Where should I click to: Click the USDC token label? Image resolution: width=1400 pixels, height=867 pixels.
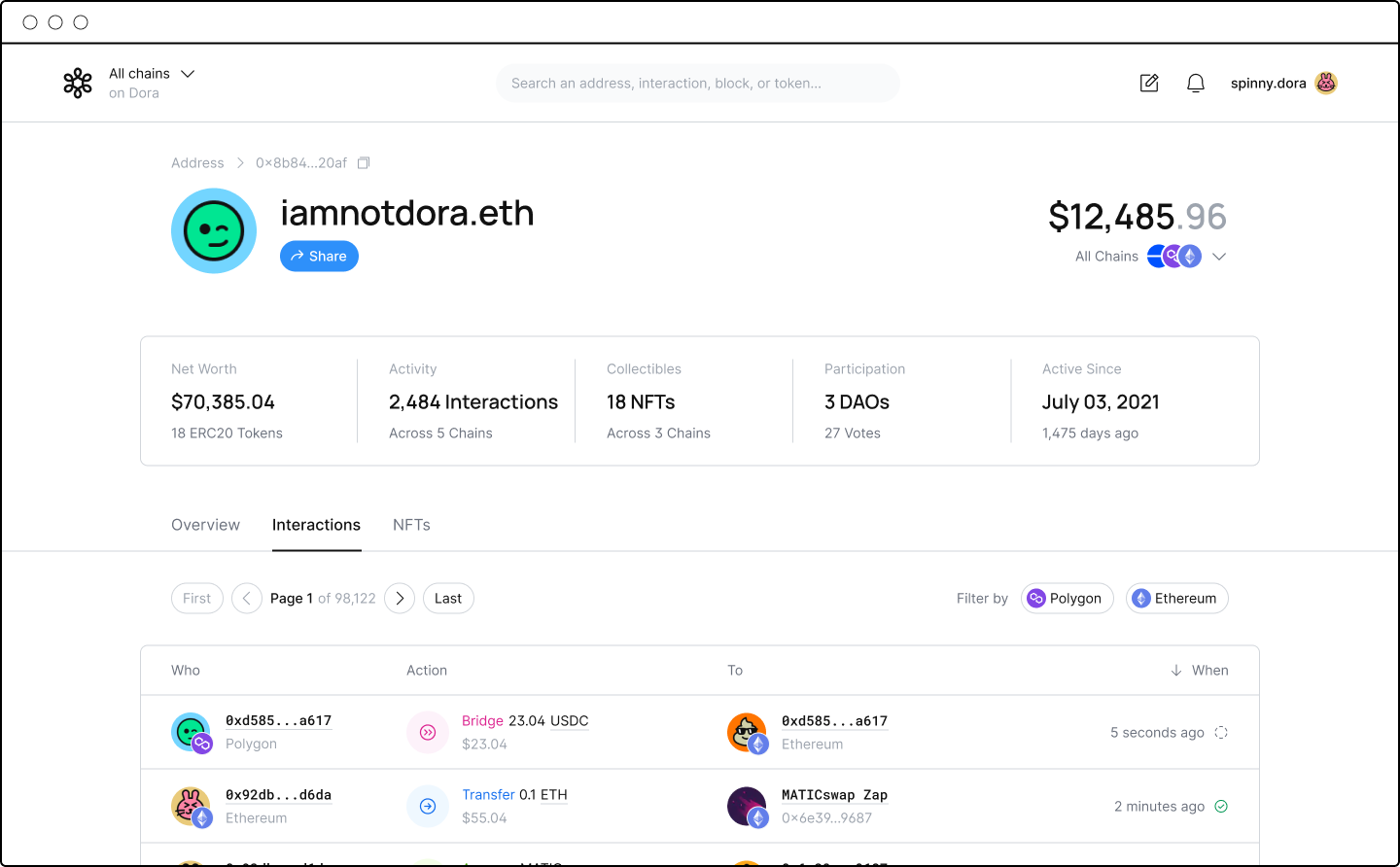[570, 721]
